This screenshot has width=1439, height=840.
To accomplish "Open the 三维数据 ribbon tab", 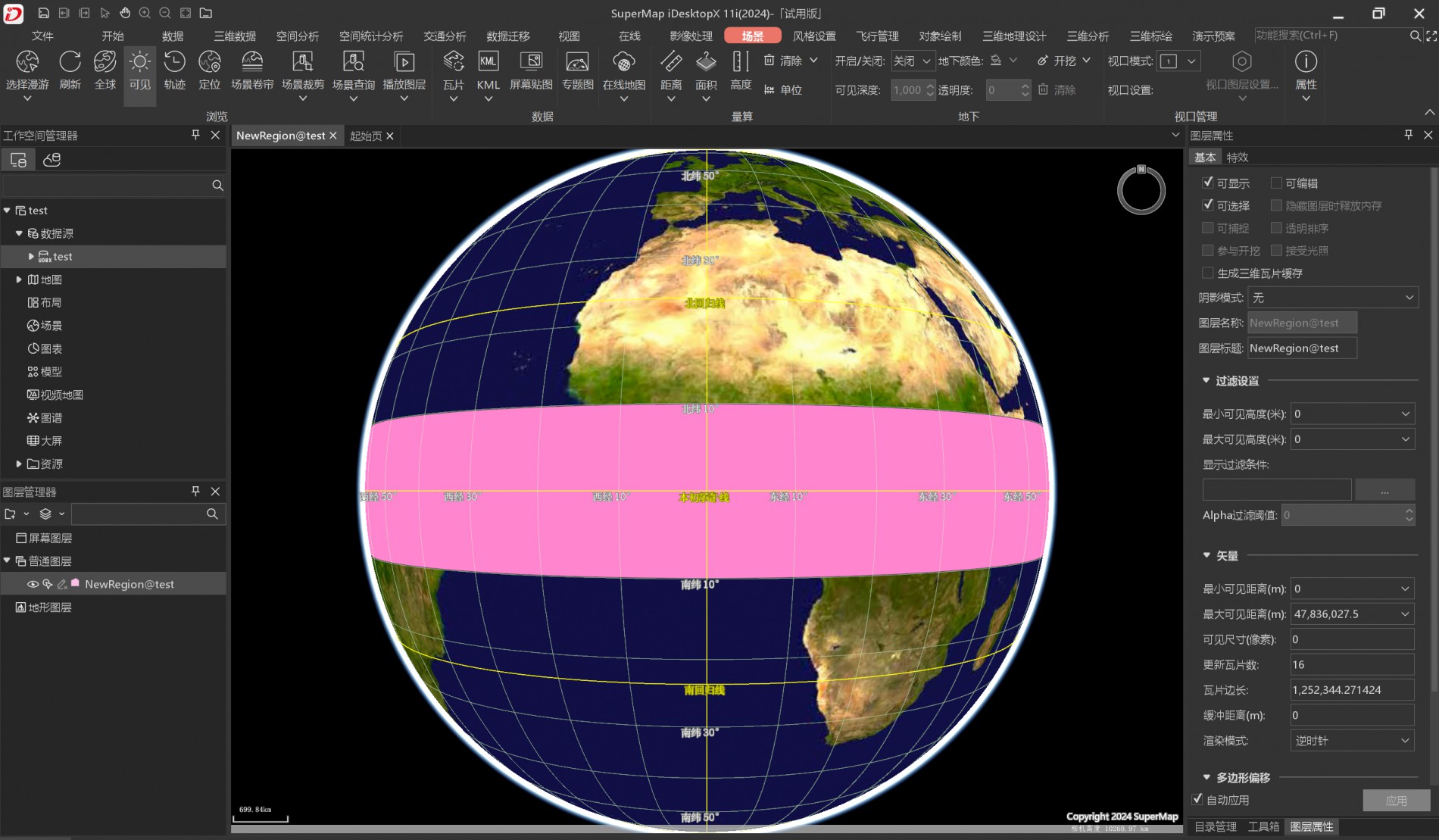I will point(235,36).
